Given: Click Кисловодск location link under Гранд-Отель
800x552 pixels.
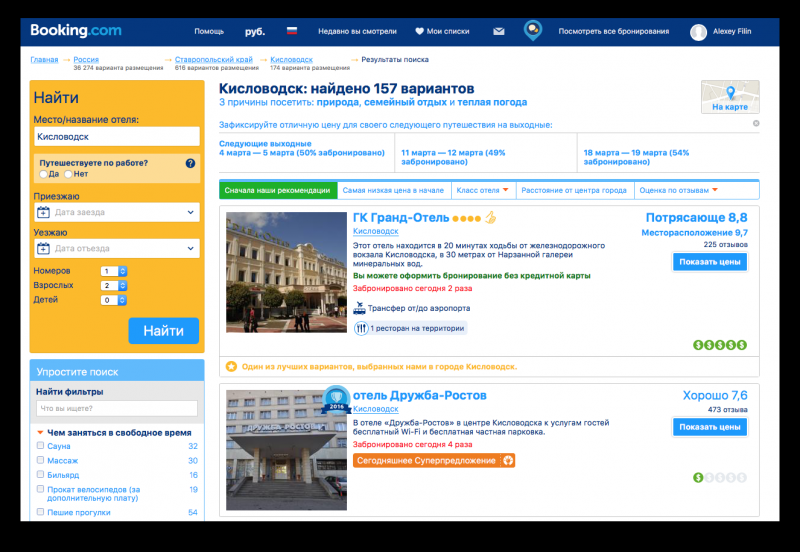Looking at the screenshot, I should (x=376, y=231).
